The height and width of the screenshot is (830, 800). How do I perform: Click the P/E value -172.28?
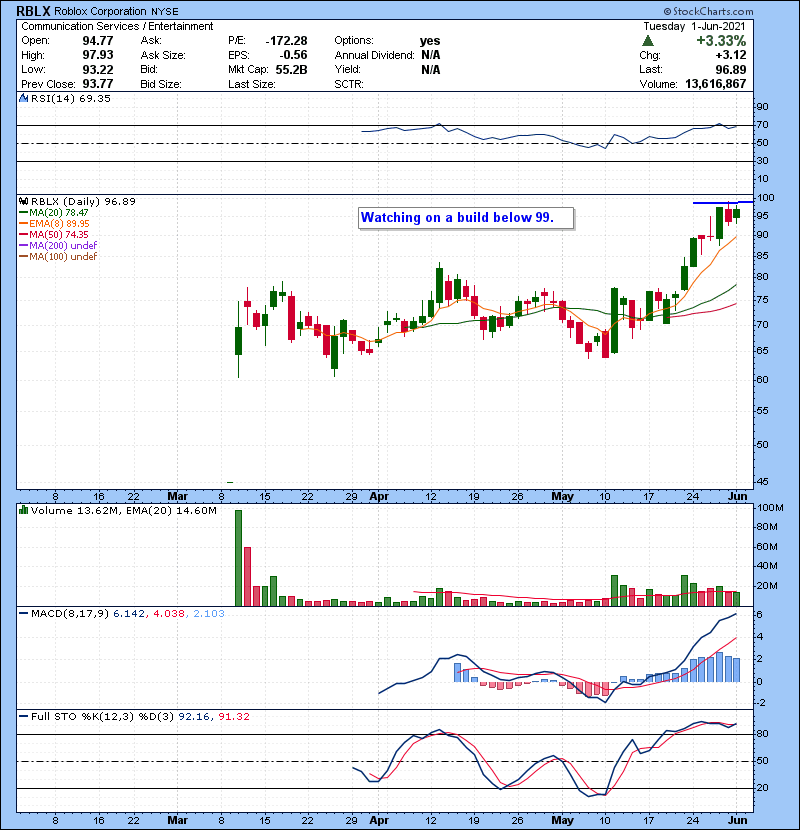point(286,41)
